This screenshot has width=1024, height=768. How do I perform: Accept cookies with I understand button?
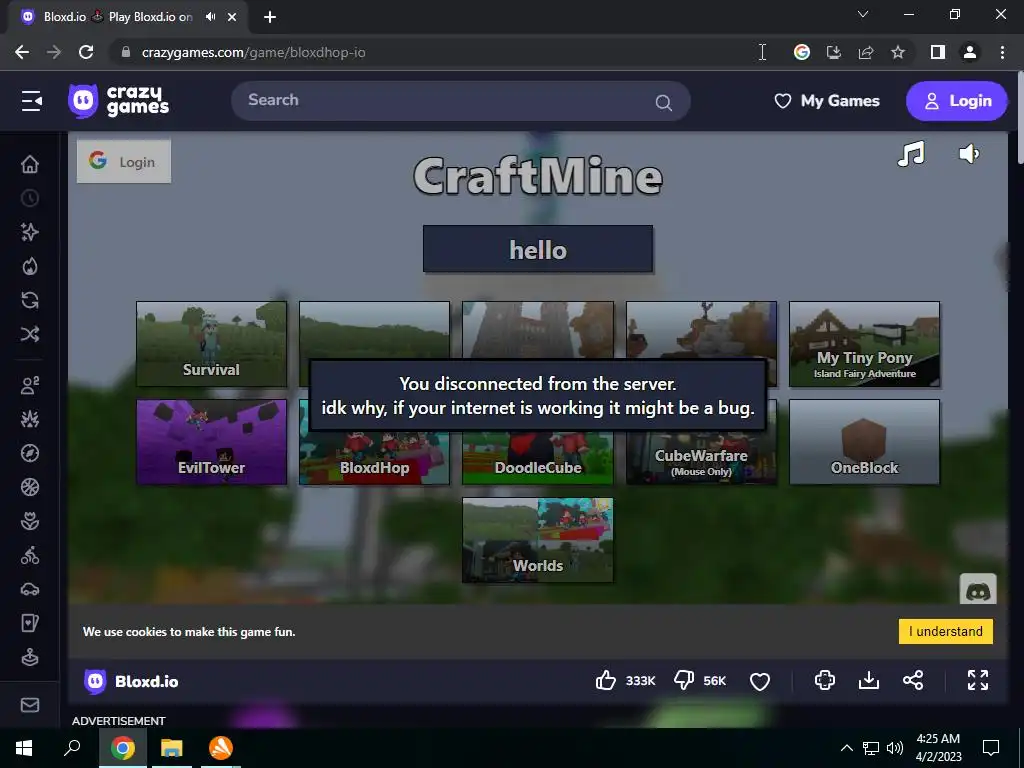tap(946, 632)
